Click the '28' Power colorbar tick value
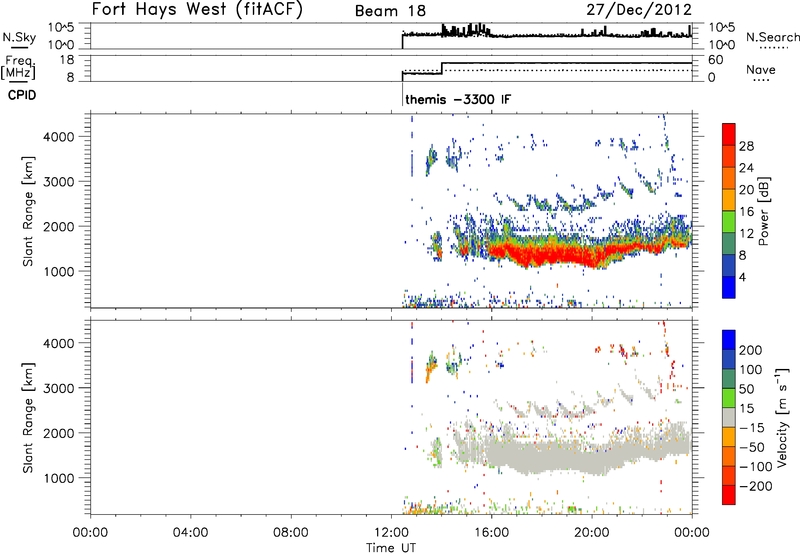 (x=746, y=146)
